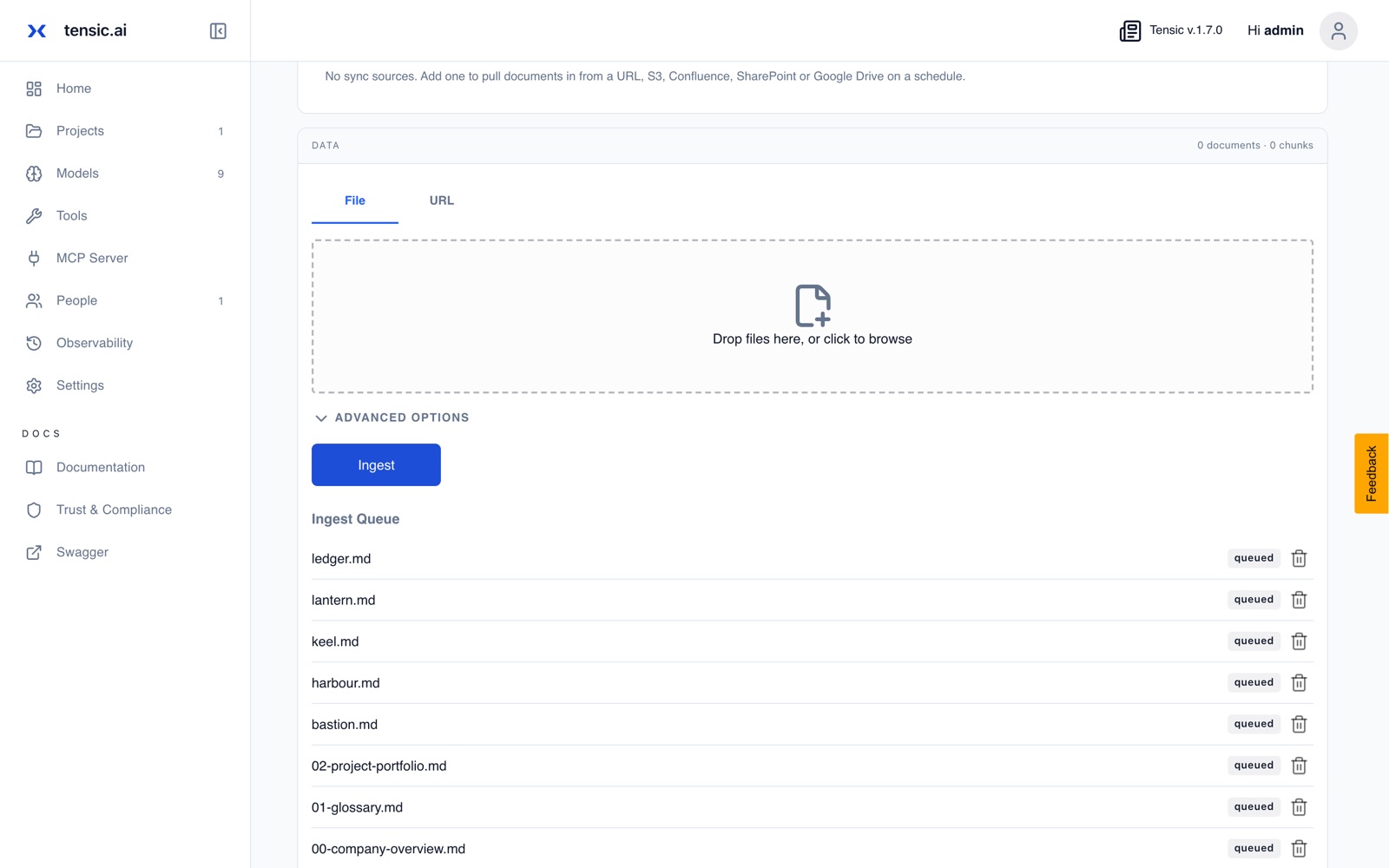Click the MCP Server plug icon
The width and height of the screenshot is (1389, 868).
click(x=34, y=258)
